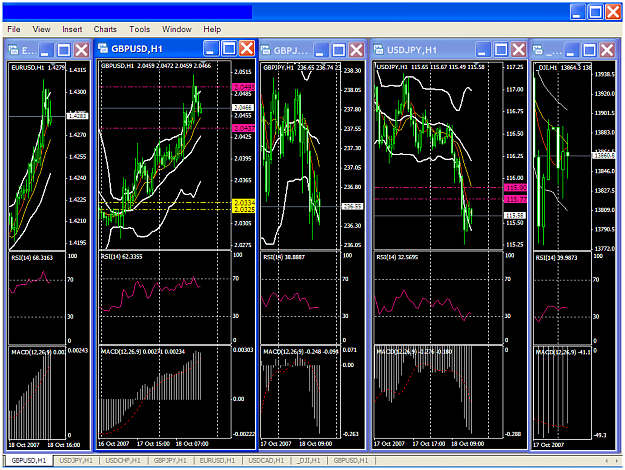The image size is (625, 470).
Task: Close the _DJI chart window
Action: [607, 50]
